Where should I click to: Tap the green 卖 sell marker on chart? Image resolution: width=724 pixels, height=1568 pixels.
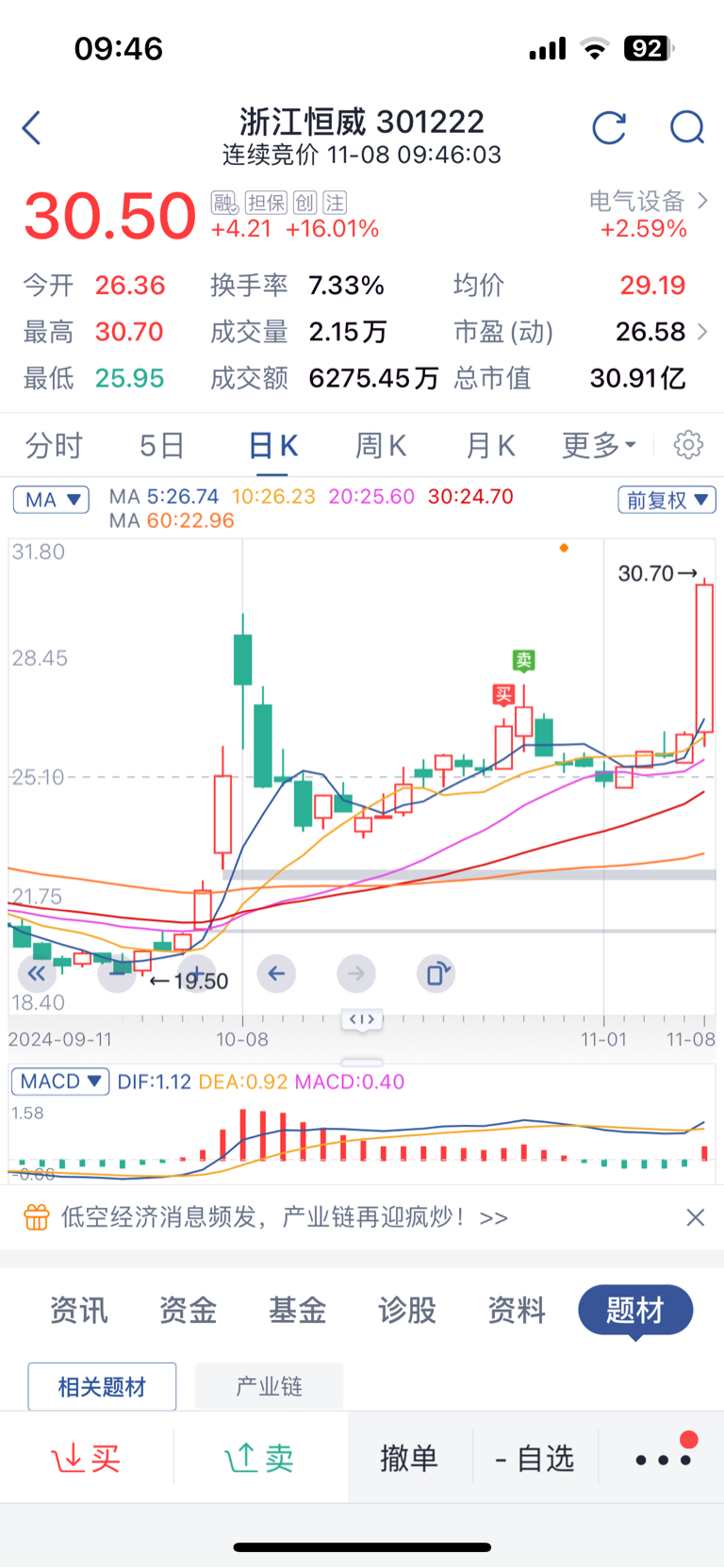(x=523, y=660)
